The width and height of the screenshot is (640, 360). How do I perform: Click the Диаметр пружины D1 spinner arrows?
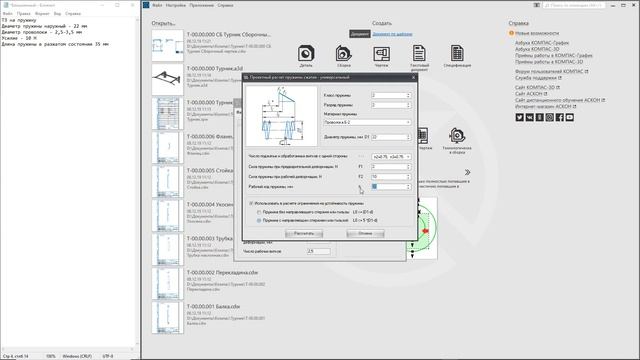click(x=408, y=137)
